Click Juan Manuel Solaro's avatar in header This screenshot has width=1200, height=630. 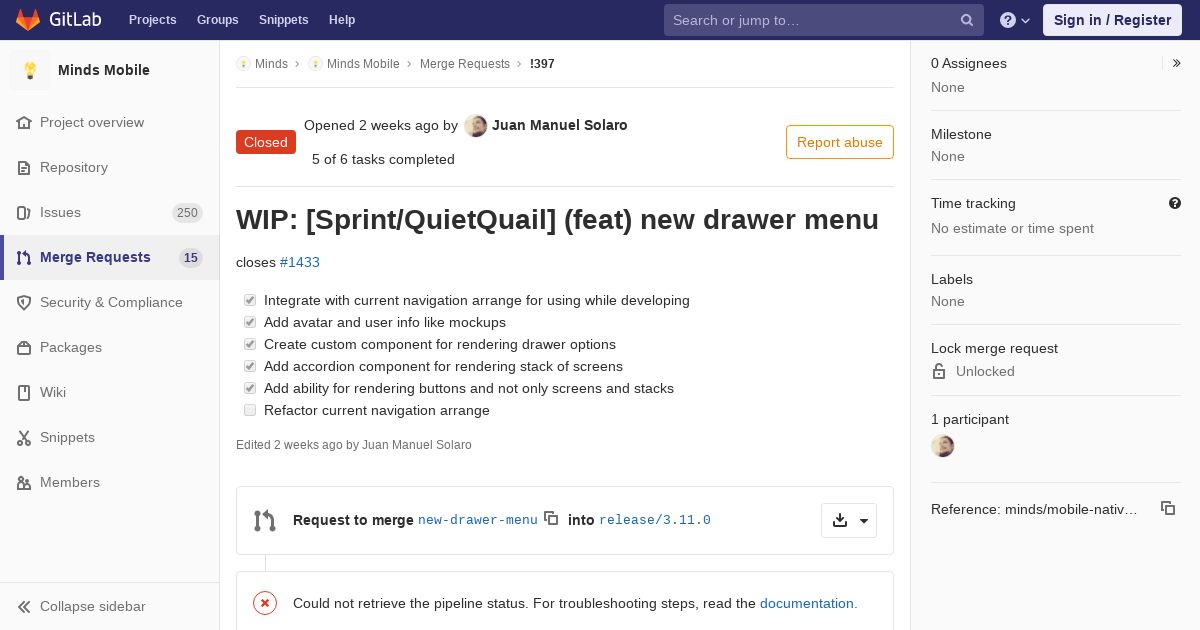[476, 126]
